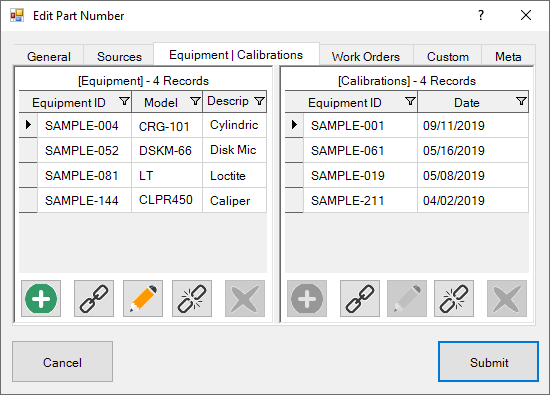Viewport: 550px width, 395px height.
Task: Click the Caliper description cell
Action: coord(235,200)
